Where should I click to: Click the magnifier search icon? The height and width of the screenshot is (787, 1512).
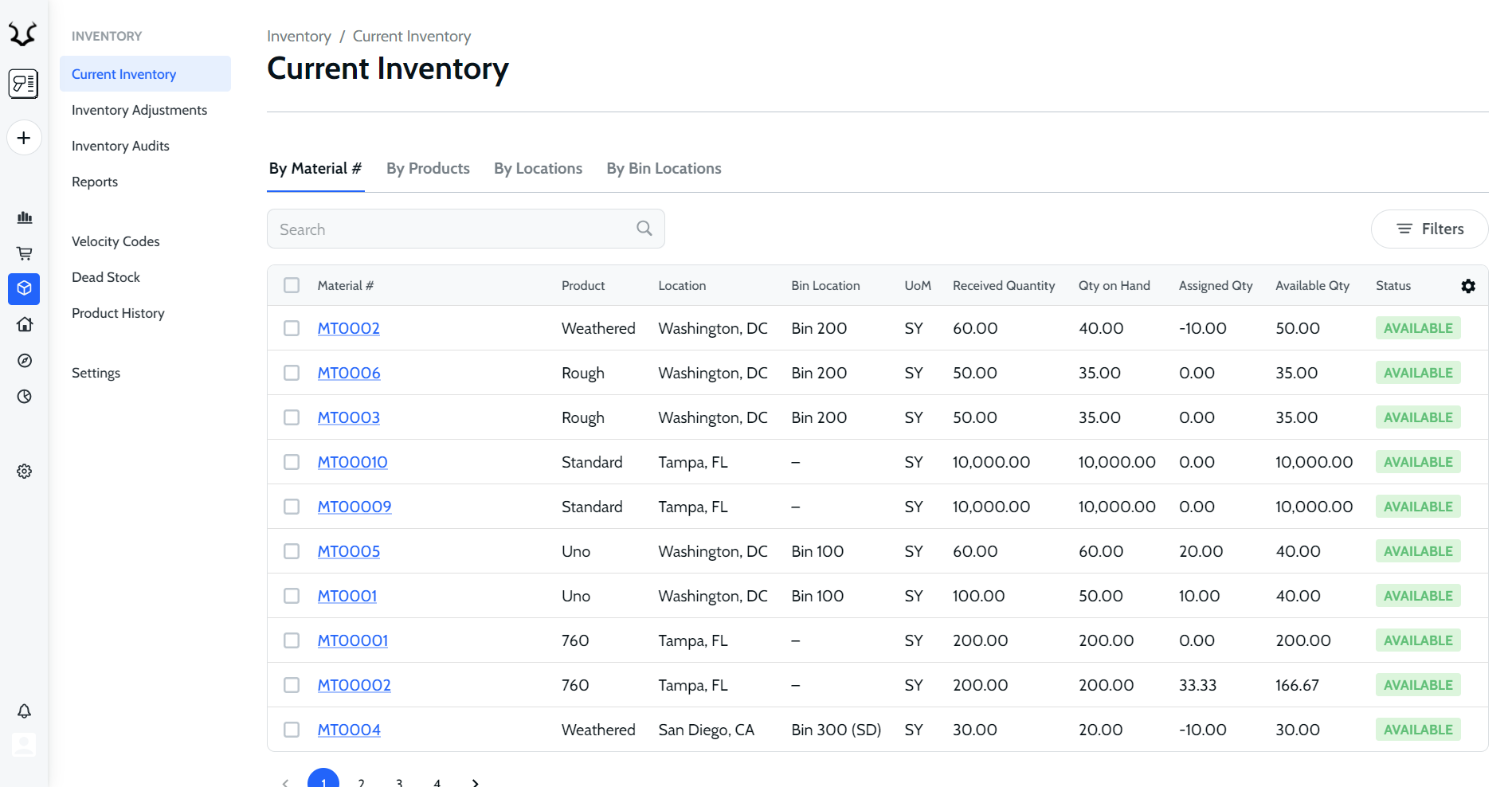[644, 229]
